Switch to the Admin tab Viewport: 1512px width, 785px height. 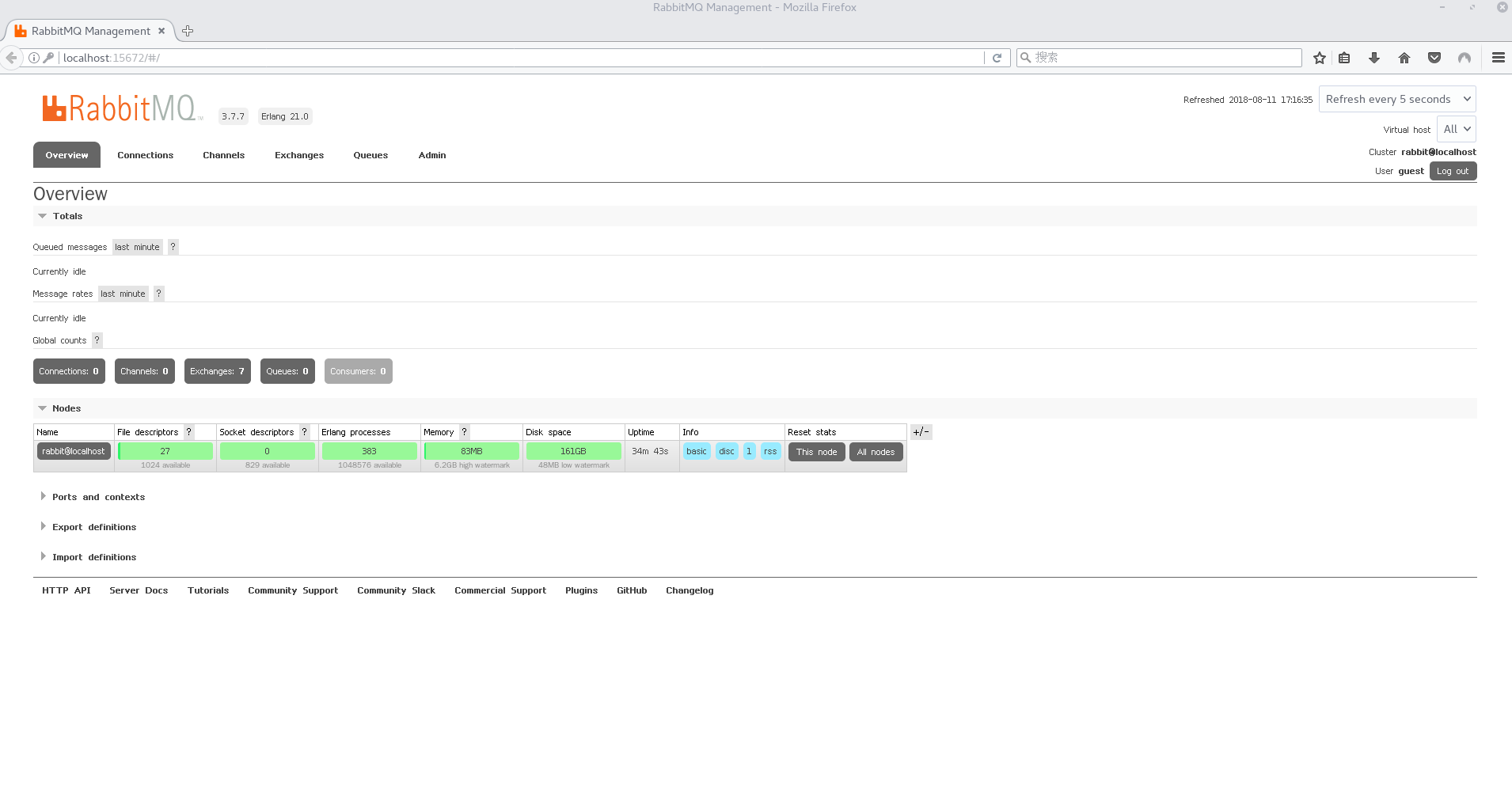432,155
